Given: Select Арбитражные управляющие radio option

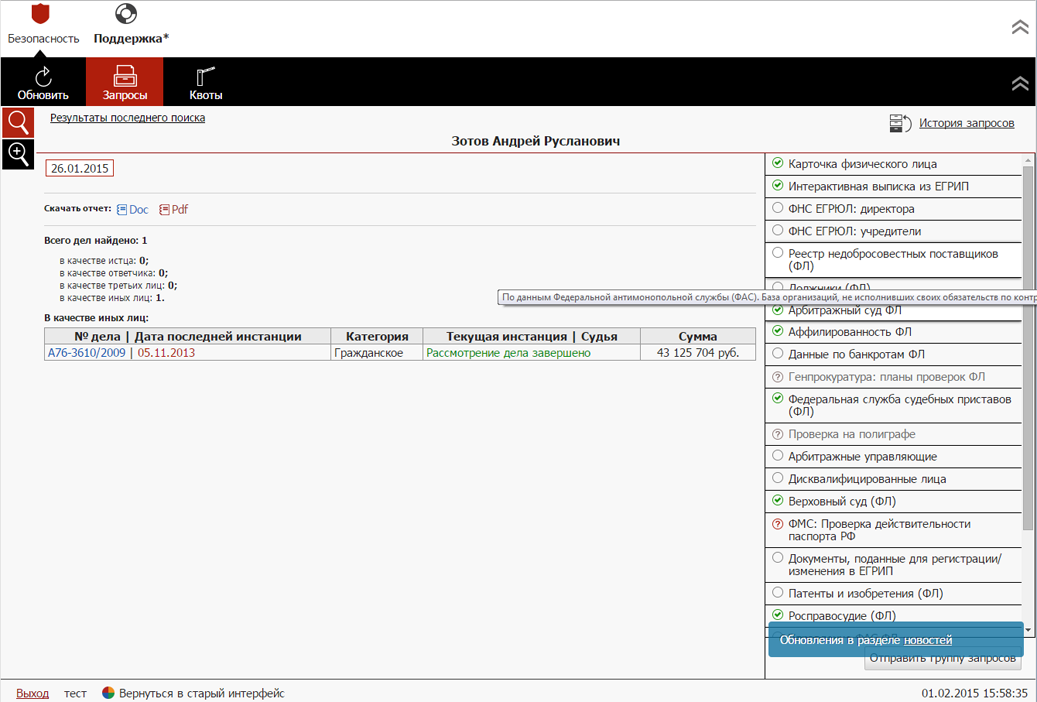Looking at the screenshot, I should (x=778, y=456).
